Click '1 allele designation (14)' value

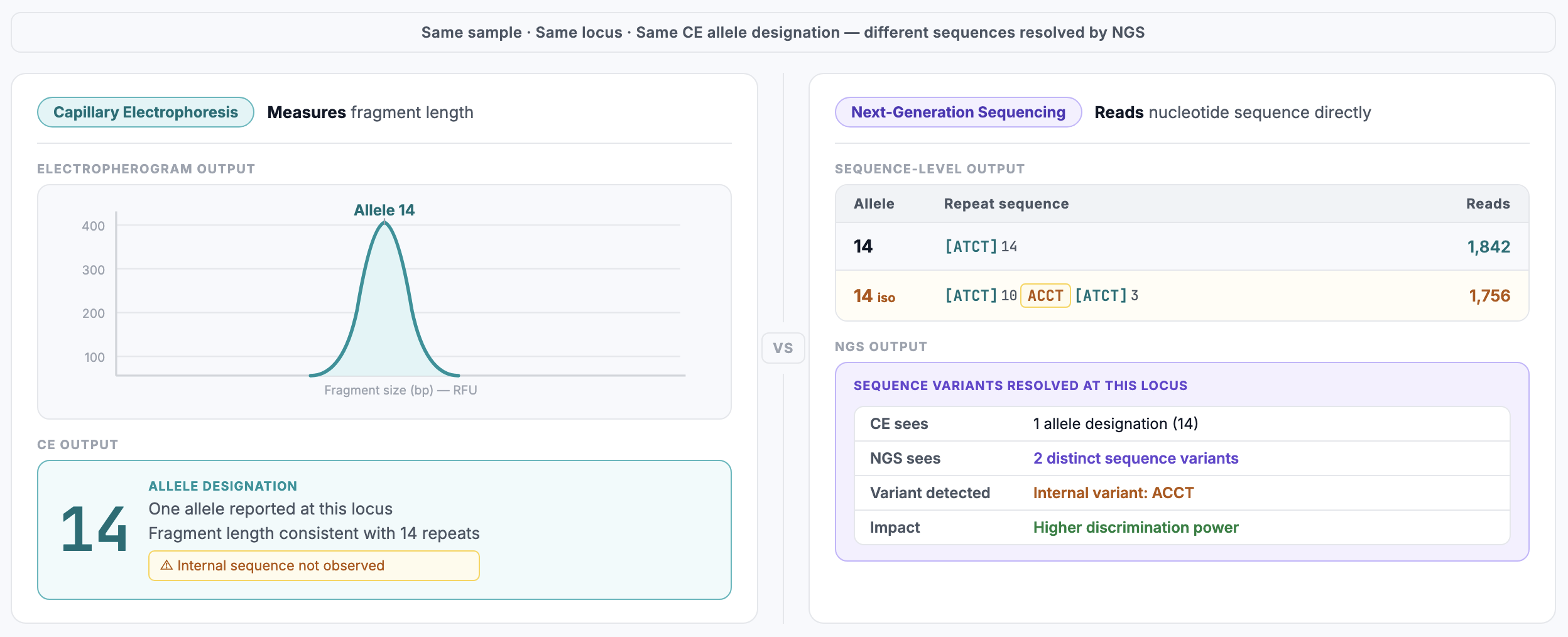pos(1116,424)
